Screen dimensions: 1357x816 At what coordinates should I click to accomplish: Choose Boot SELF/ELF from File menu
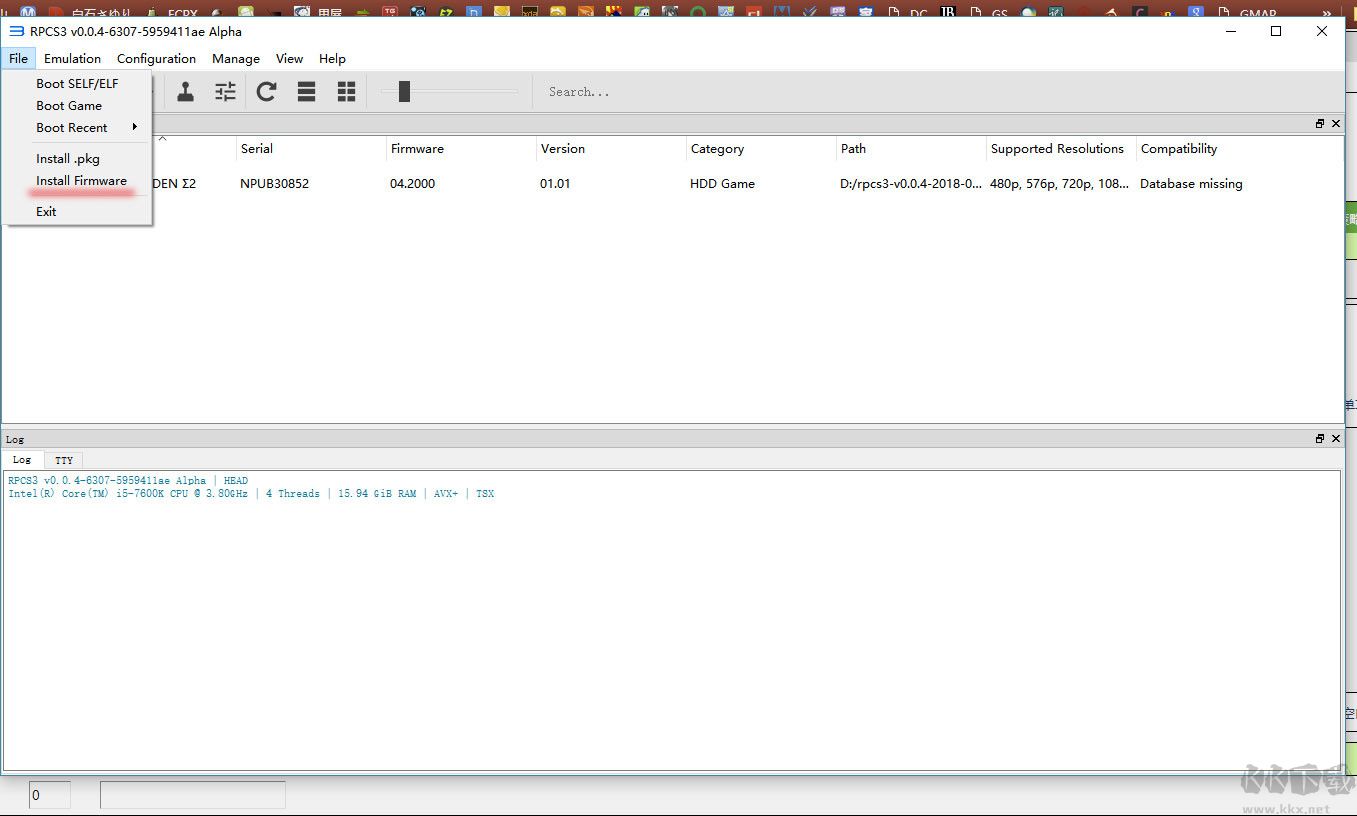point(77,83)
